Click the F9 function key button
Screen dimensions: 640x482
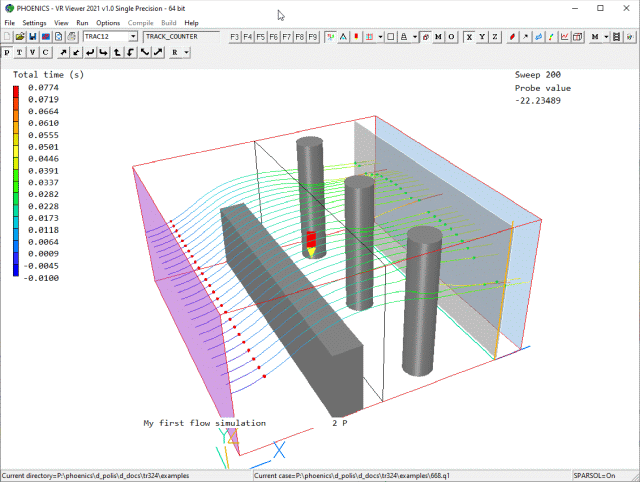[x=313, y=36]
